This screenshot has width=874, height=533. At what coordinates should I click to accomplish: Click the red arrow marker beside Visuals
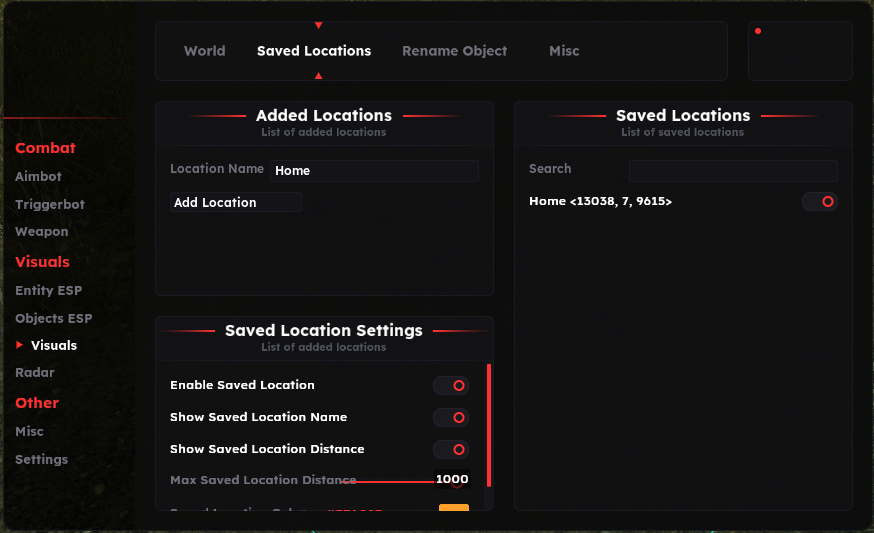click(20, 345)
